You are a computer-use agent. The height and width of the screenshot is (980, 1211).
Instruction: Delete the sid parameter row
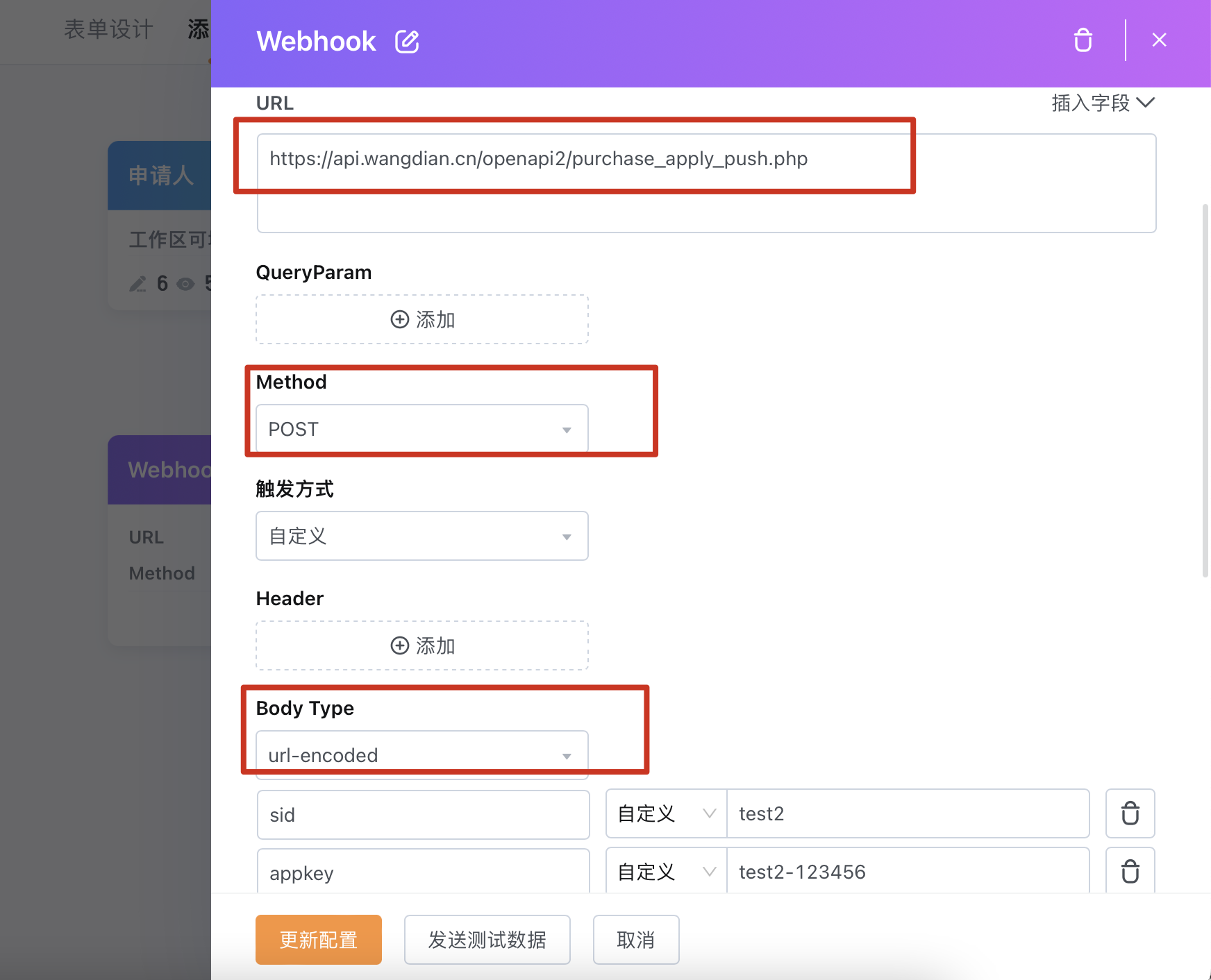click(x=1130, y=813)
